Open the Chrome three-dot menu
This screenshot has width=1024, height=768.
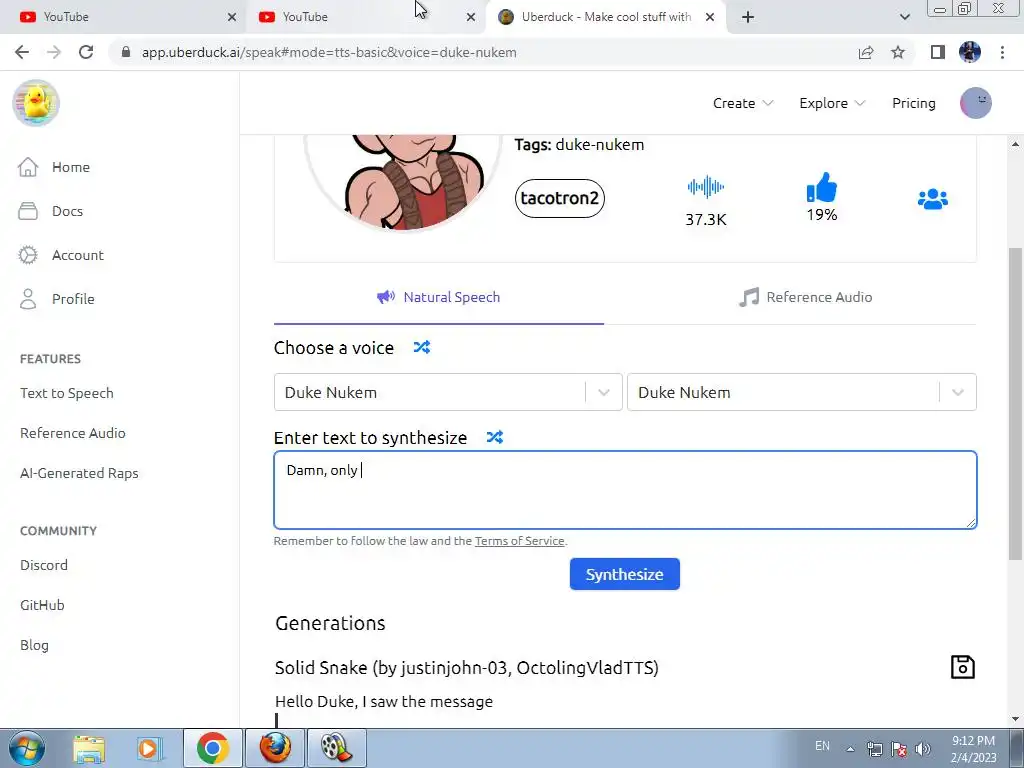tap(1002, 52)
